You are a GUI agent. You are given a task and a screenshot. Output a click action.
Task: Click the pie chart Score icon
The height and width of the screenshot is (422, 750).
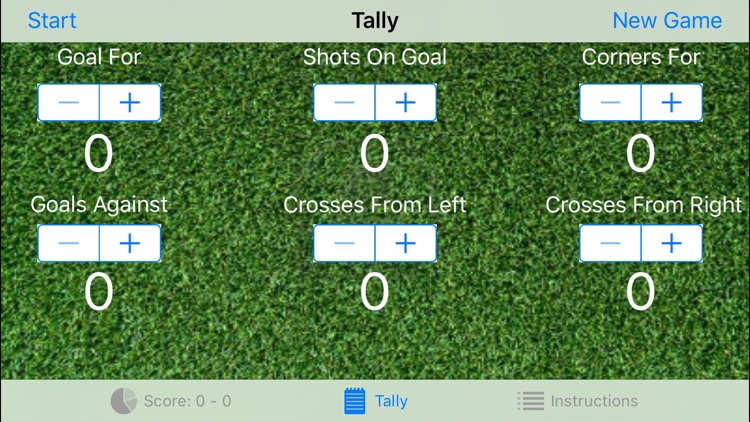pyautogui.click(x=124, y=401)
